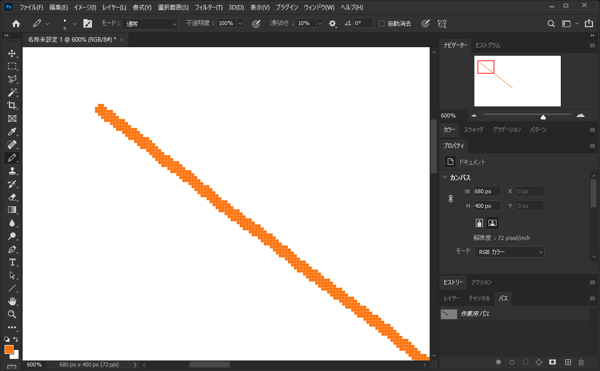
Task: Open the tool preset picker arrow
Action: (47, 24)
